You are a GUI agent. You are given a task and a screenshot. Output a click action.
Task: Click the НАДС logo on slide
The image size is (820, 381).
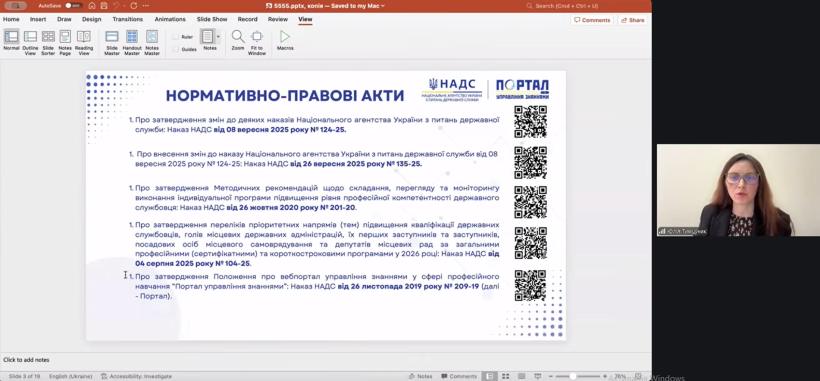tap(453, 89)
